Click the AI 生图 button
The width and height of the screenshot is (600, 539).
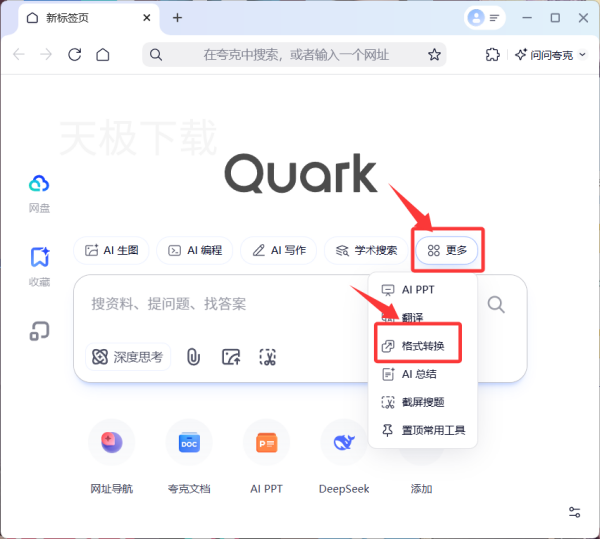(x=111, y=251)
